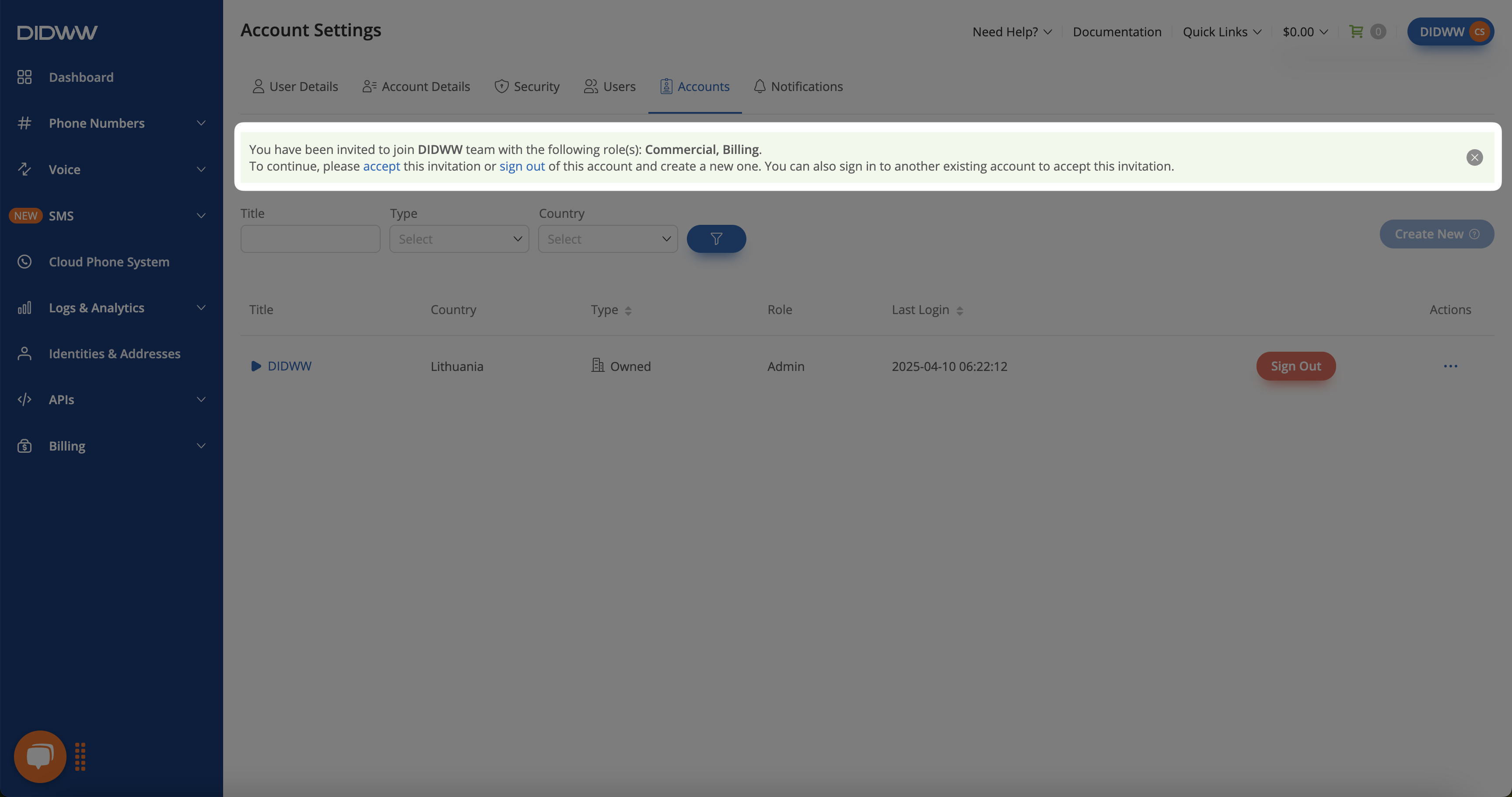Screen dimensions: 1512x797
Task: Open the three-dot actions menu
Action: [1450, 366]
